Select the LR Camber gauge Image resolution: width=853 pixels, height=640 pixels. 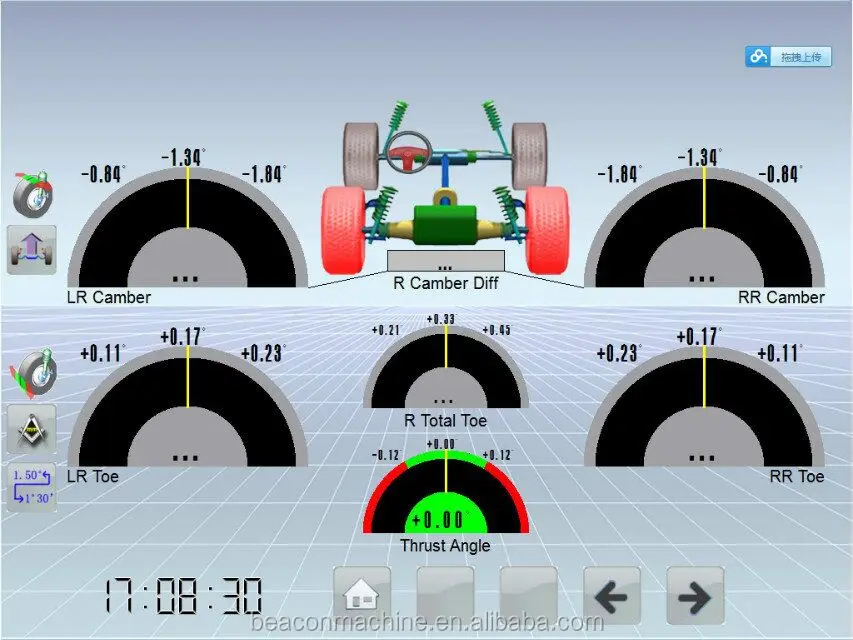188,227
